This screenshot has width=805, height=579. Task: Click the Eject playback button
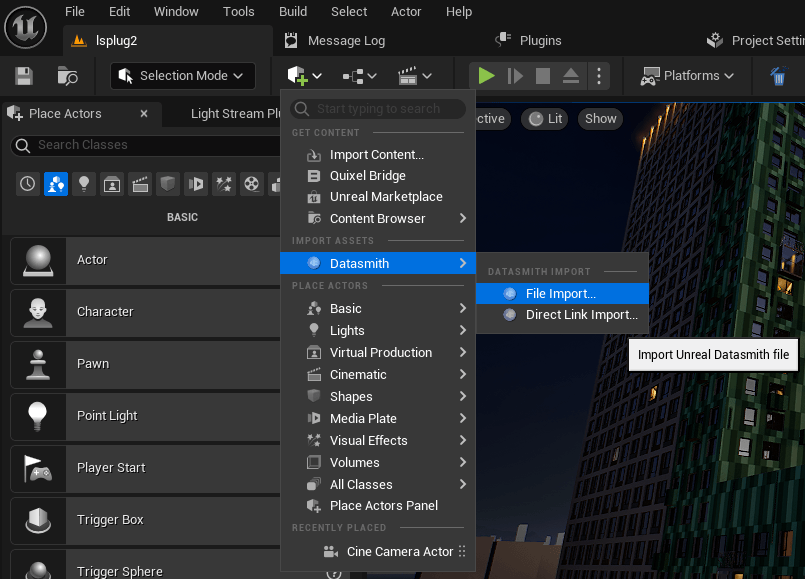click(x=571, y=76)
